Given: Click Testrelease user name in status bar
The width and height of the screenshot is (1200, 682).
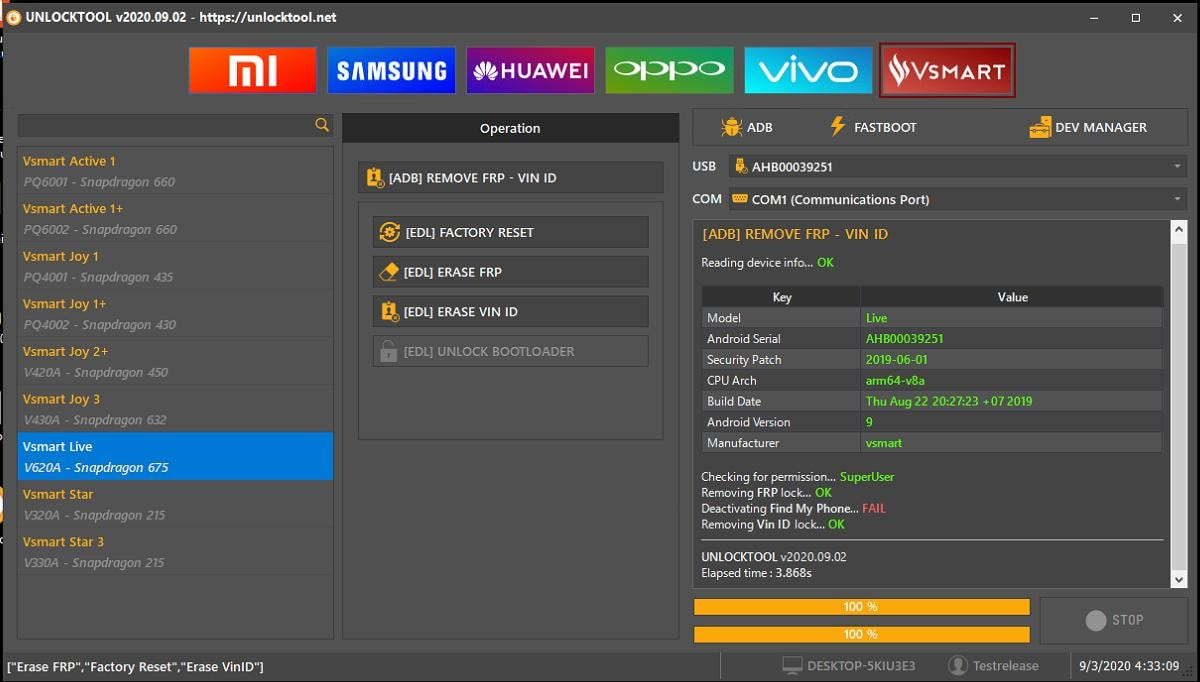Looking at the screenshot, I should tap(1005, 666).
